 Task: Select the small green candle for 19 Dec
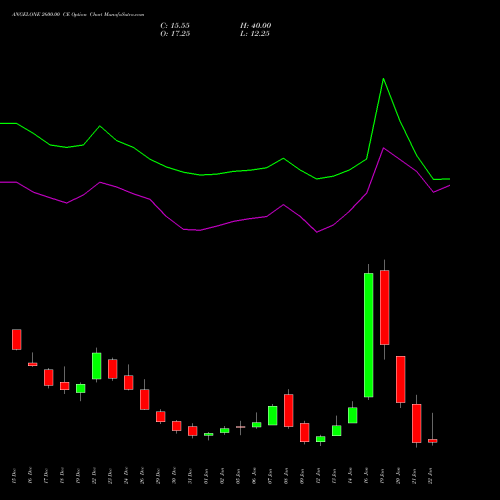pos(80,388)
